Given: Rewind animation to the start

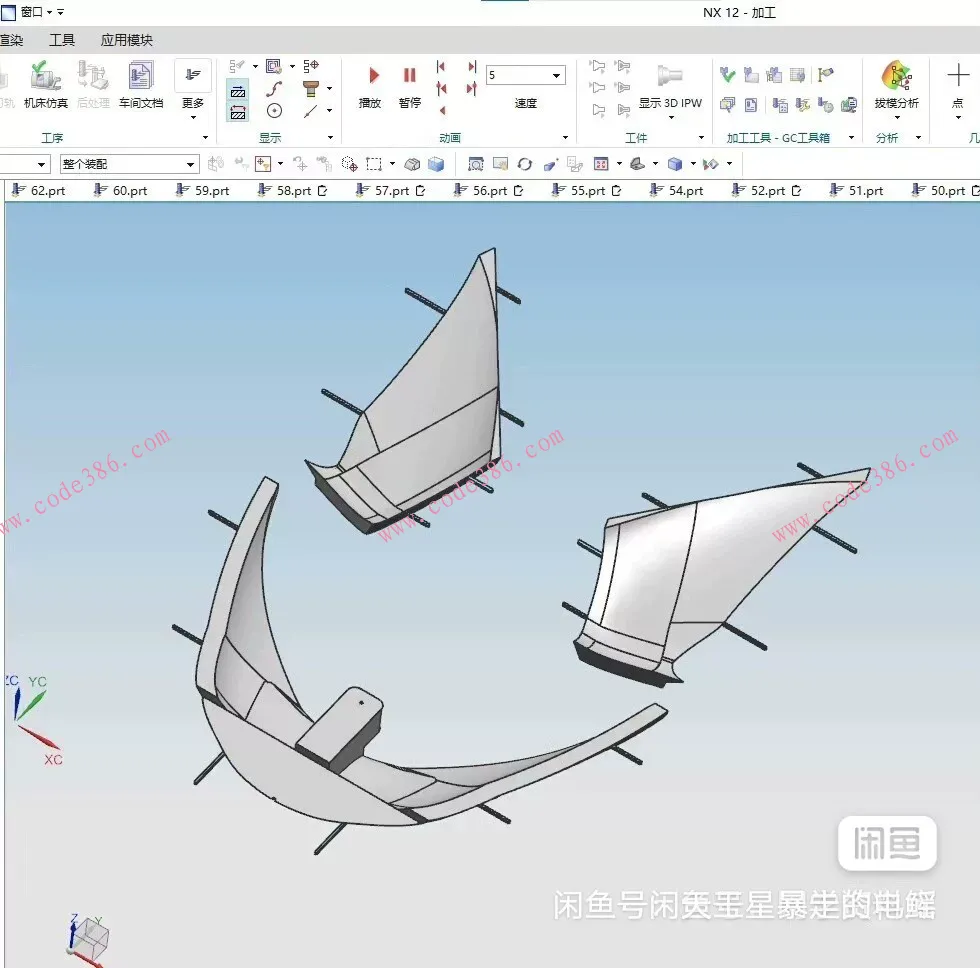Looking at the screenshot, I should tap(441, 66).
